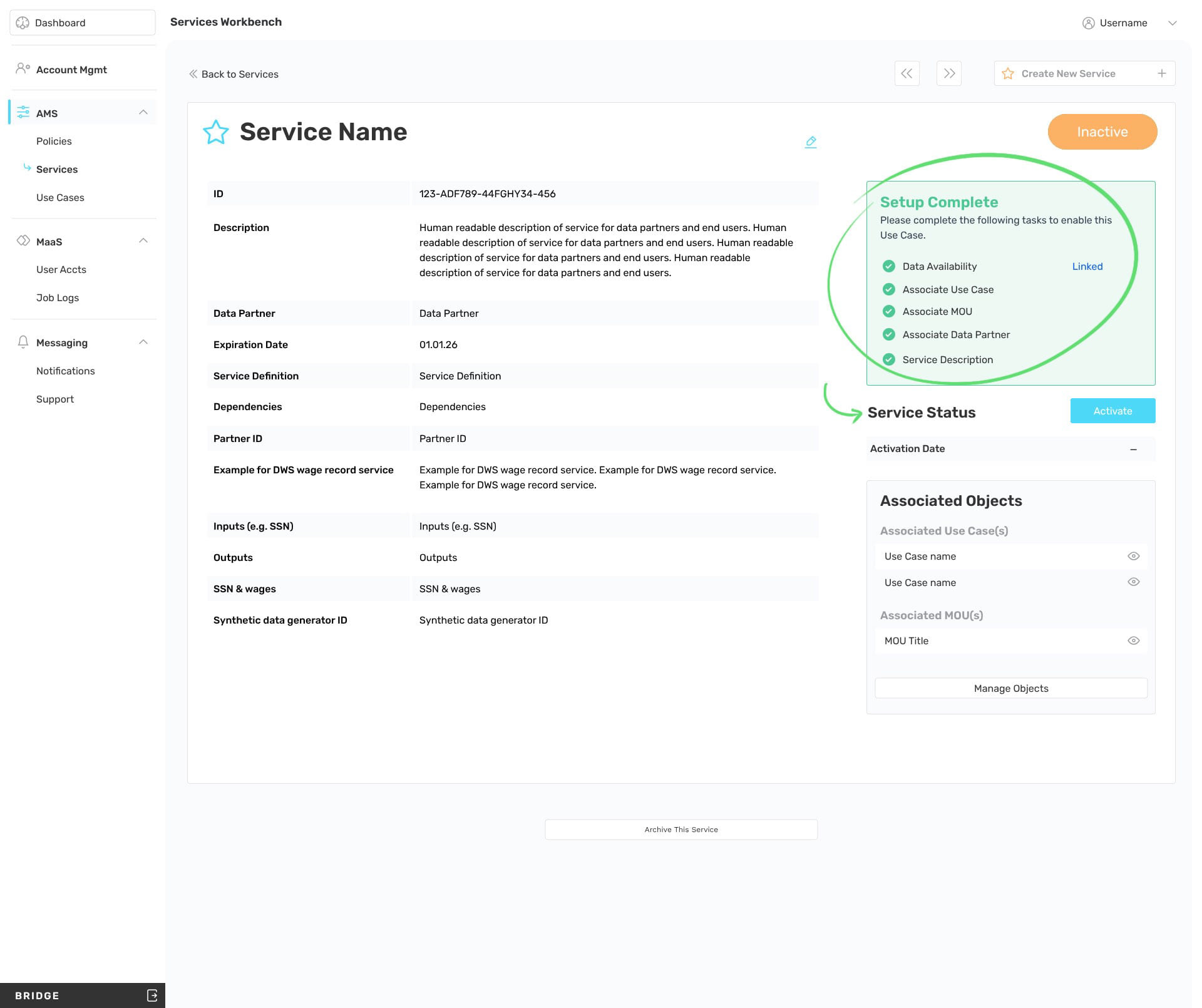Click the star beside Service Name

click(x=216, y=132)
